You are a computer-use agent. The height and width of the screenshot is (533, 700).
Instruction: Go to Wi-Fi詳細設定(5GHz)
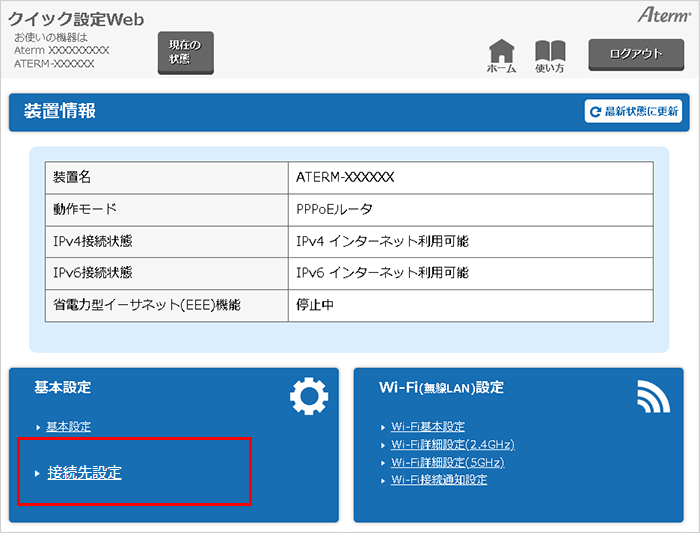pyautogui.click(x=447, y=463)
